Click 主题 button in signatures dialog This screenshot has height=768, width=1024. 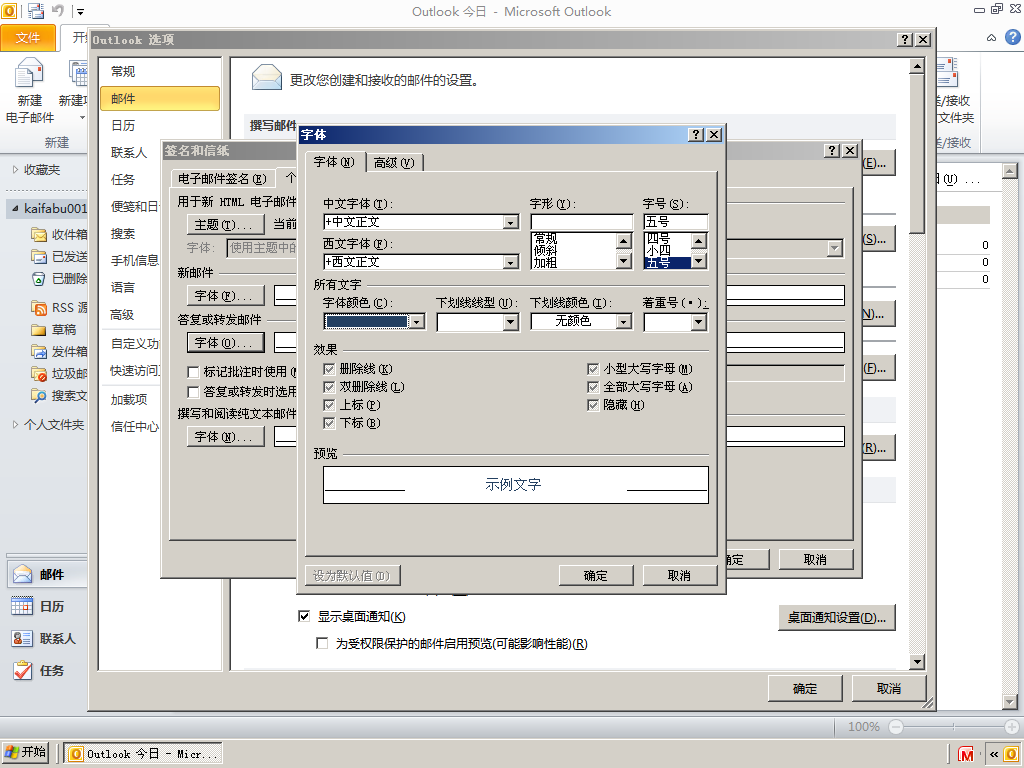[x=225, y=225]
